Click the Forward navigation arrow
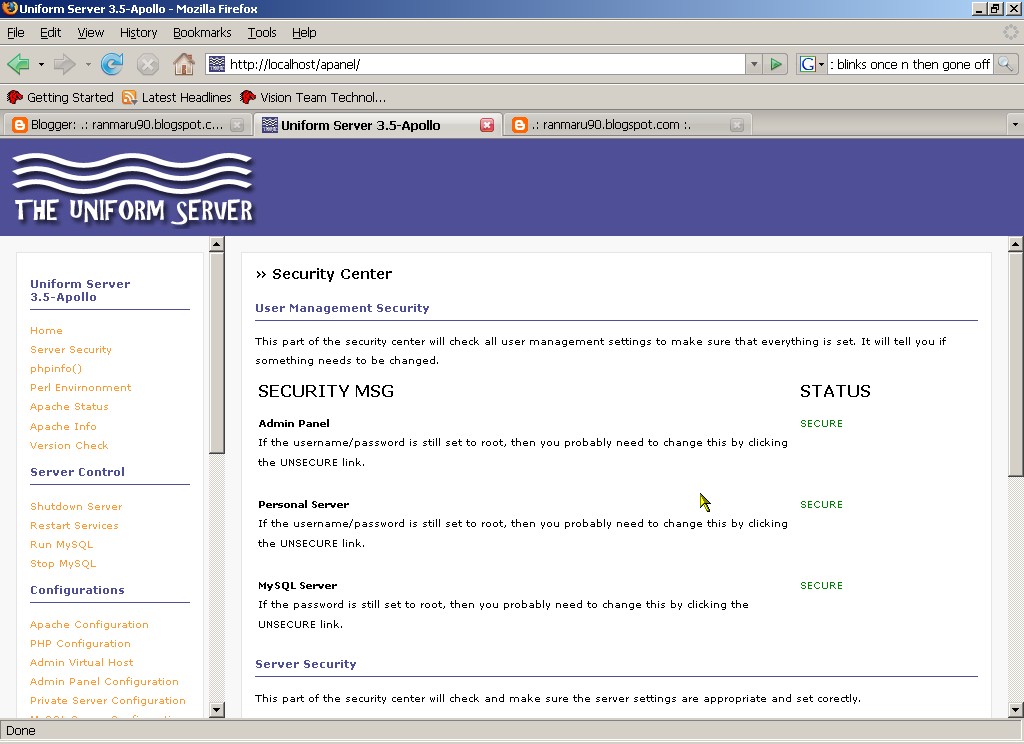This screenshot has height=744, width=1024. click(64, 64)
